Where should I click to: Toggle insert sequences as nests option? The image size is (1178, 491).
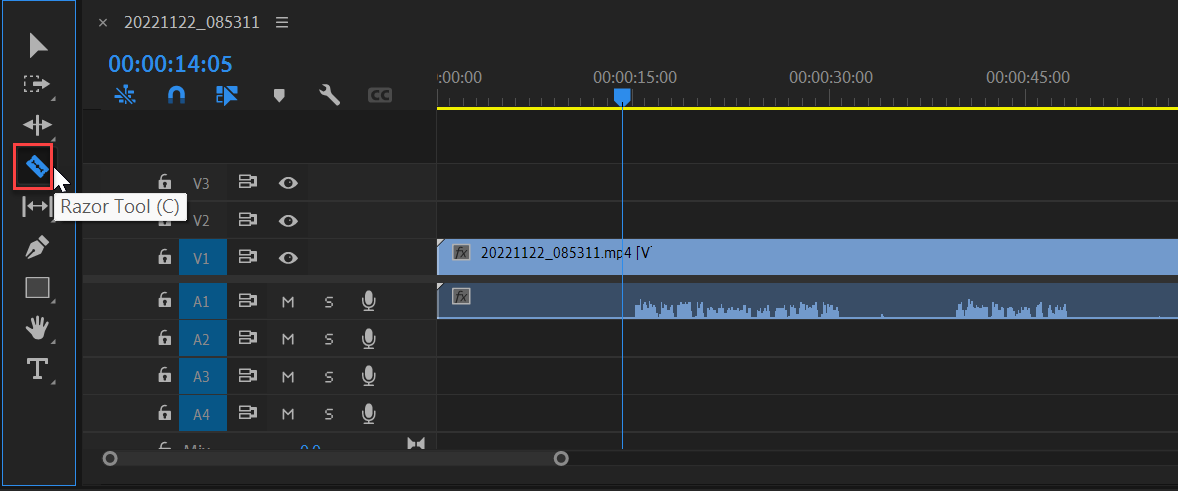[125, 95]
